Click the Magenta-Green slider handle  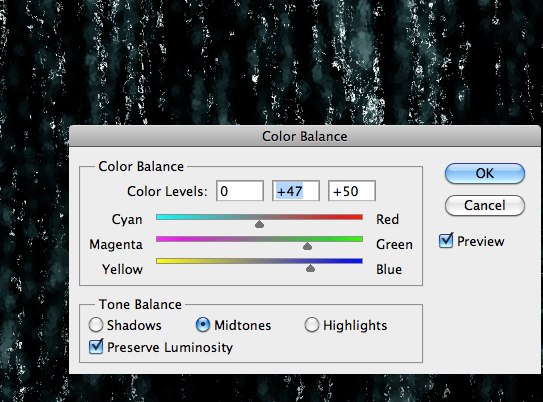307,246
